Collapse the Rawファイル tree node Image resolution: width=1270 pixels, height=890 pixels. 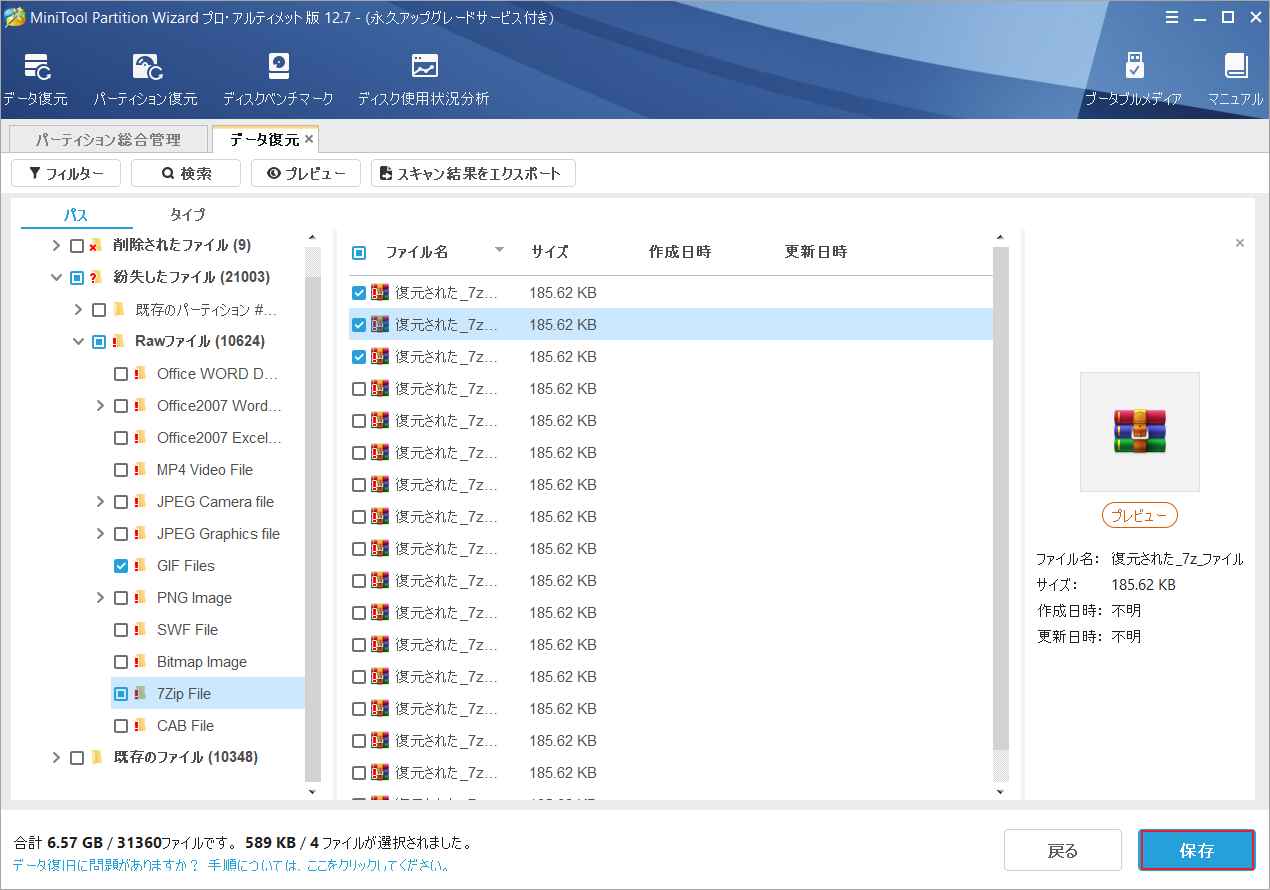click(x=78, y=341)
